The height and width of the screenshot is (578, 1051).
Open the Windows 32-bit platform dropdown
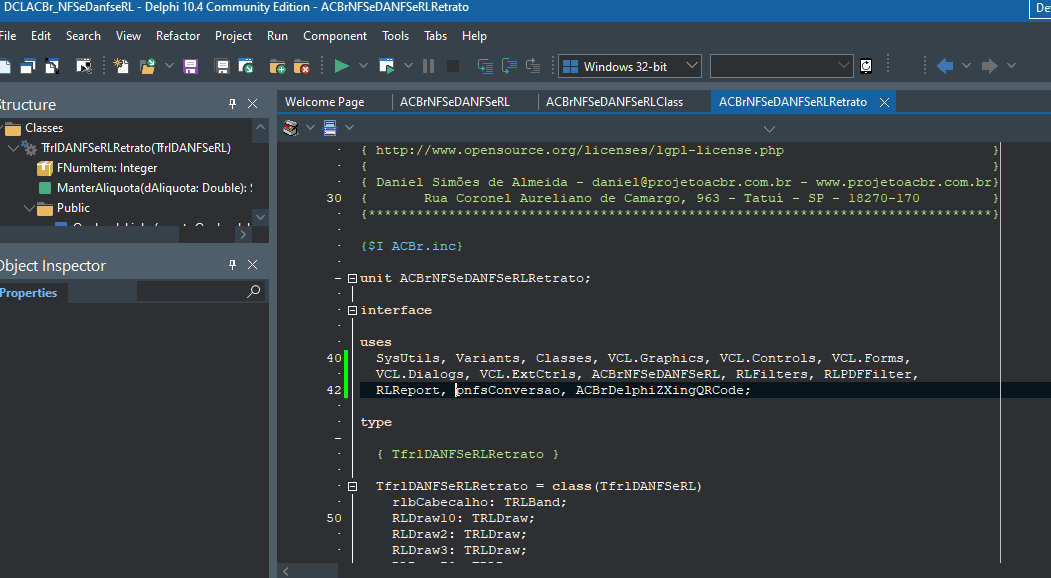click(x=692, y=66)
